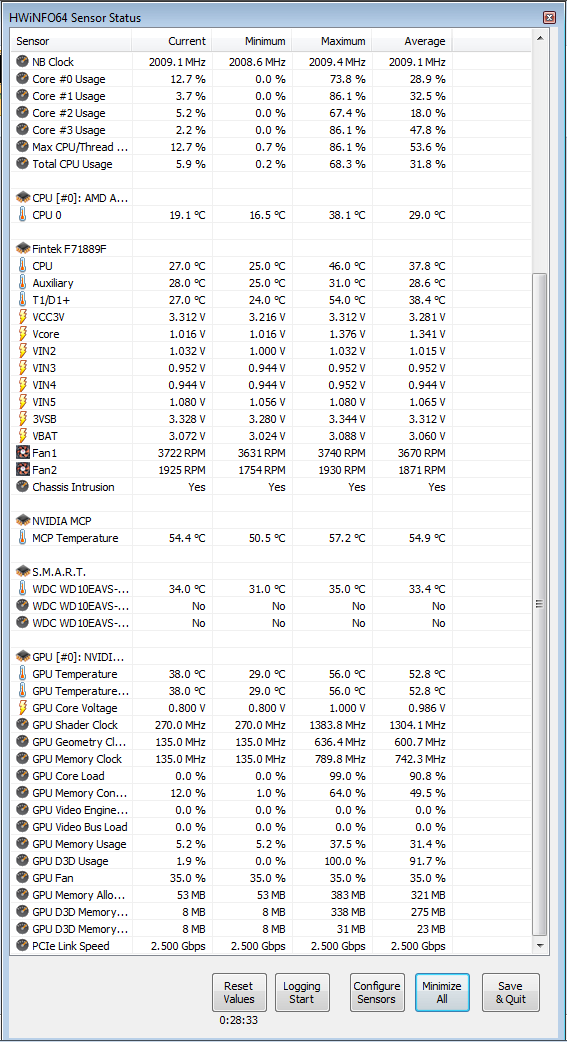This screenshot has height=1042, width=567.
Task: Select the Core #2 Usage row label
Action: [68, 113]
